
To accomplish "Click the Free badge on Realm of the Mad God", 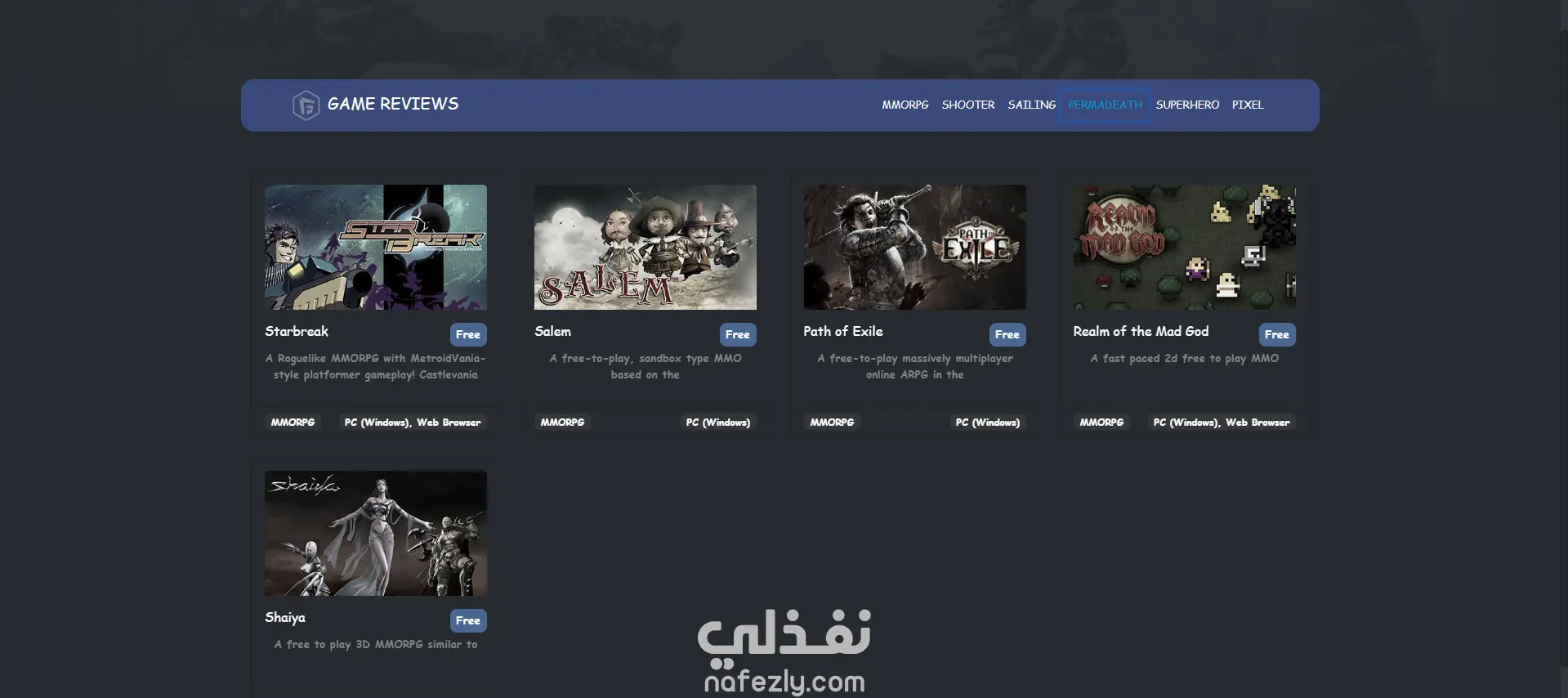I will (1277, 334).
